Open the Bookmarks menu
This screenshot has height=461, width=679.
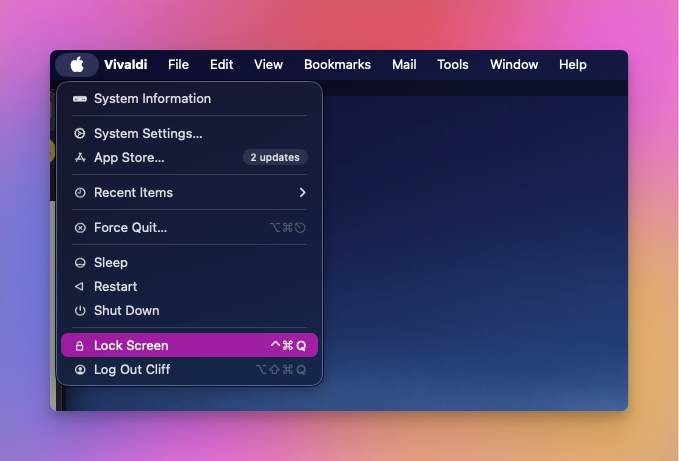(x=337, y=65)
